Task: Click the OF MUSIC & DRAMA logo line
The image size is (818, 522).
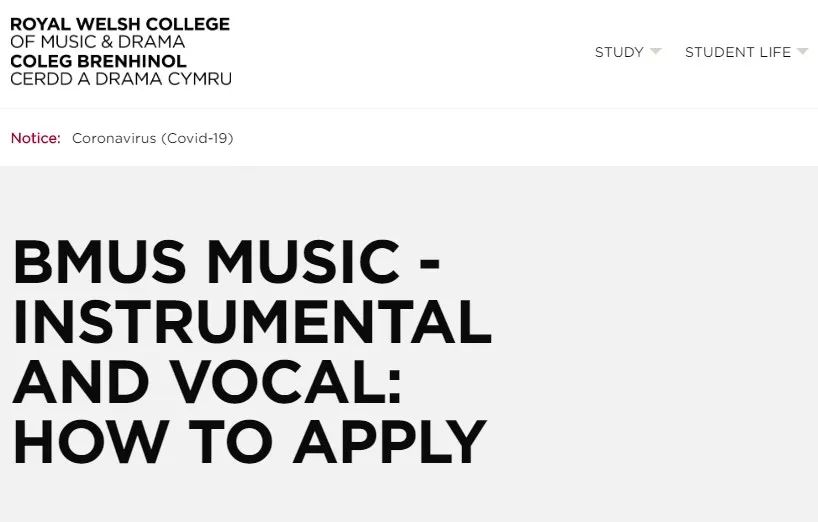Action: (x=98, y=42)
